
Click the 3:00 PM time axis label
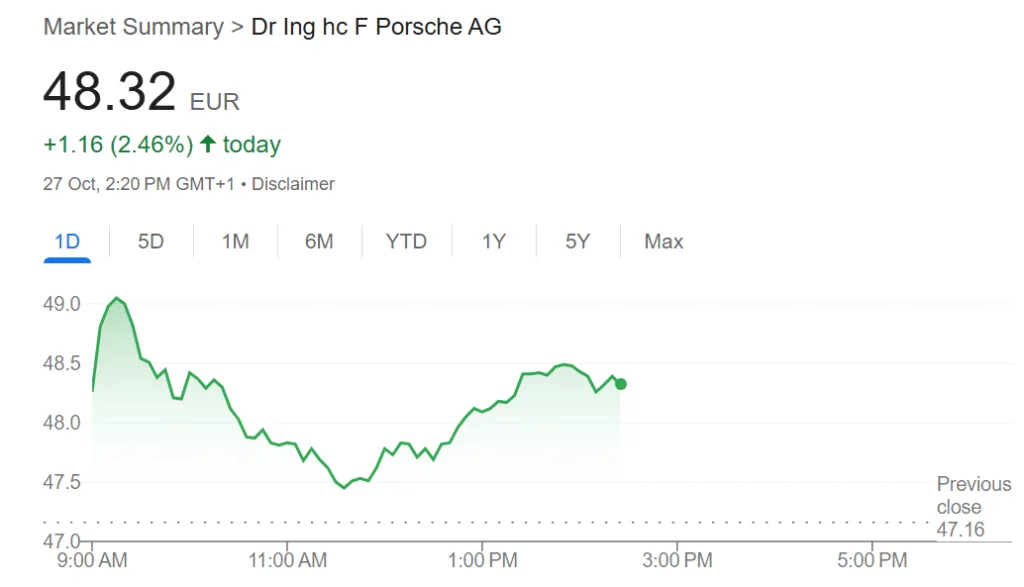(x=677, y=560)
